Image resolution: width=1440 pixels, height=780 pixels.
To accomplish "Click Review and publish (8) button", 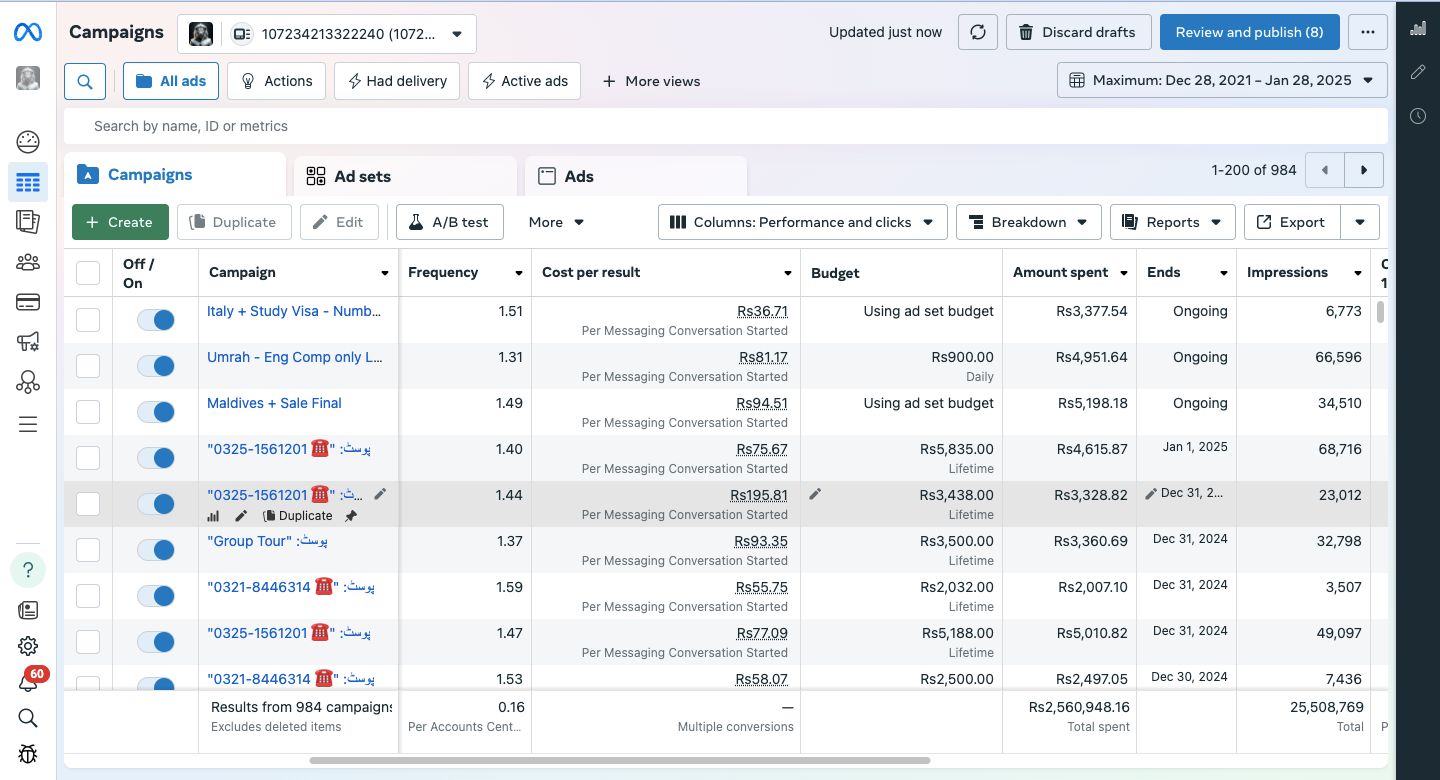I will tap(1249, 32).
